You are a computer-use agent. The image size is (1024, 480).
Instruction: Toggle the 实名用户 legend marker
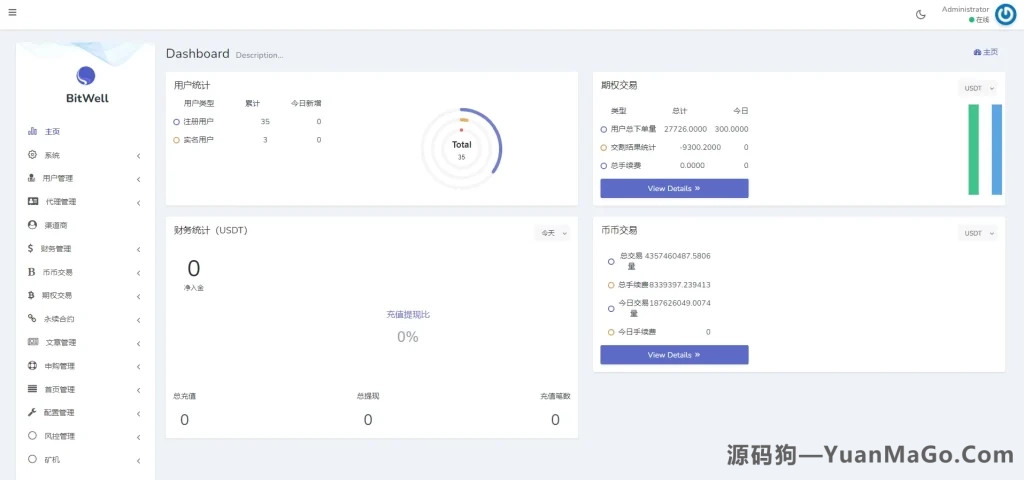click(176, 140)
